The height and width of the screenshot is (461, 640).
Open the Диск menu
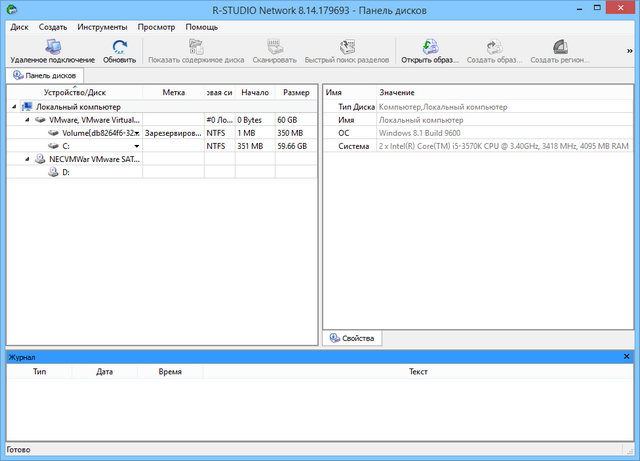(19, 27)
